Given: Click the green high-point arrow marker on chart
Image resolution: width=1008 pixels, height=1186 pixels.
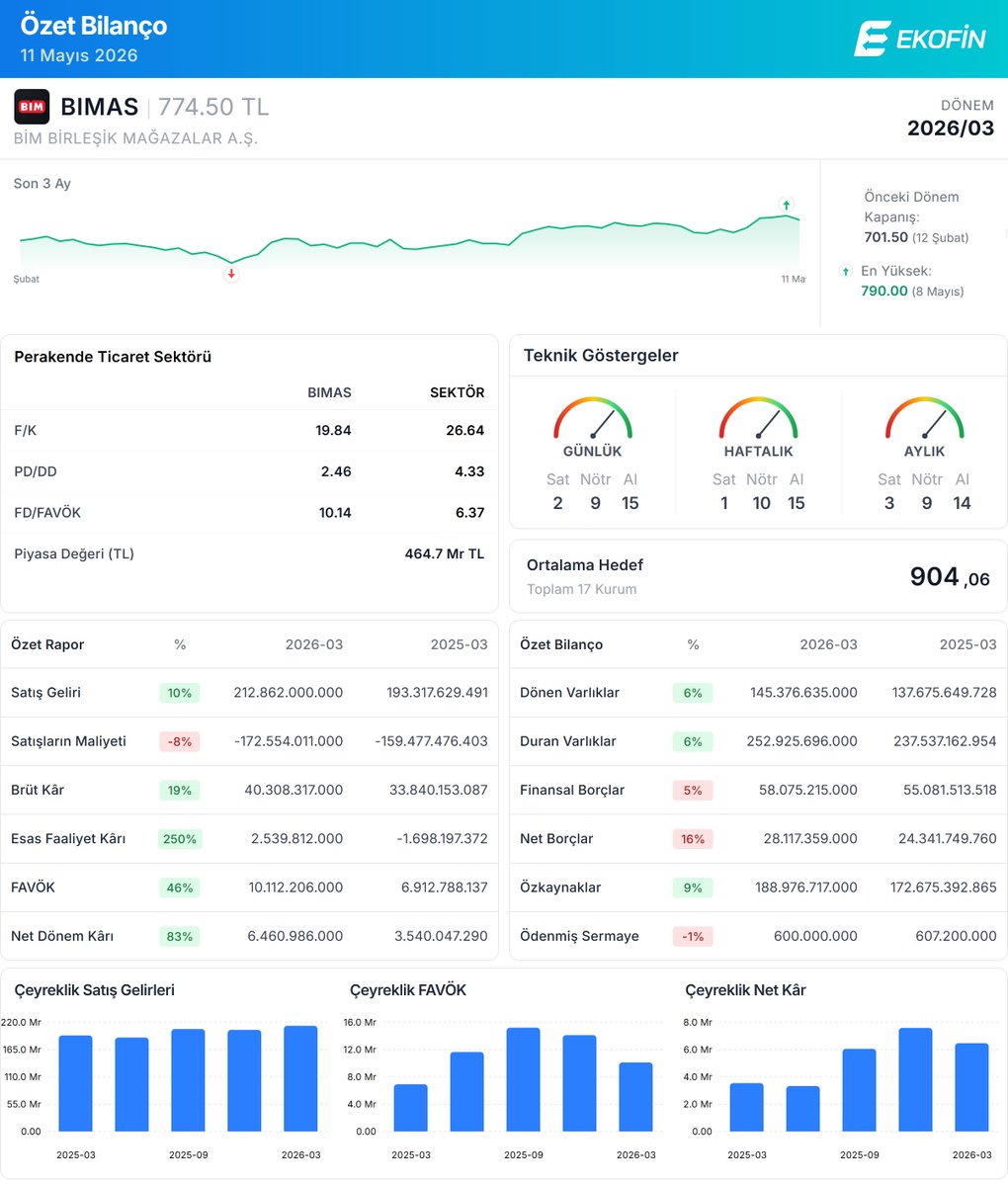Looking at the screenshot, I should click(x=787, y=205).
